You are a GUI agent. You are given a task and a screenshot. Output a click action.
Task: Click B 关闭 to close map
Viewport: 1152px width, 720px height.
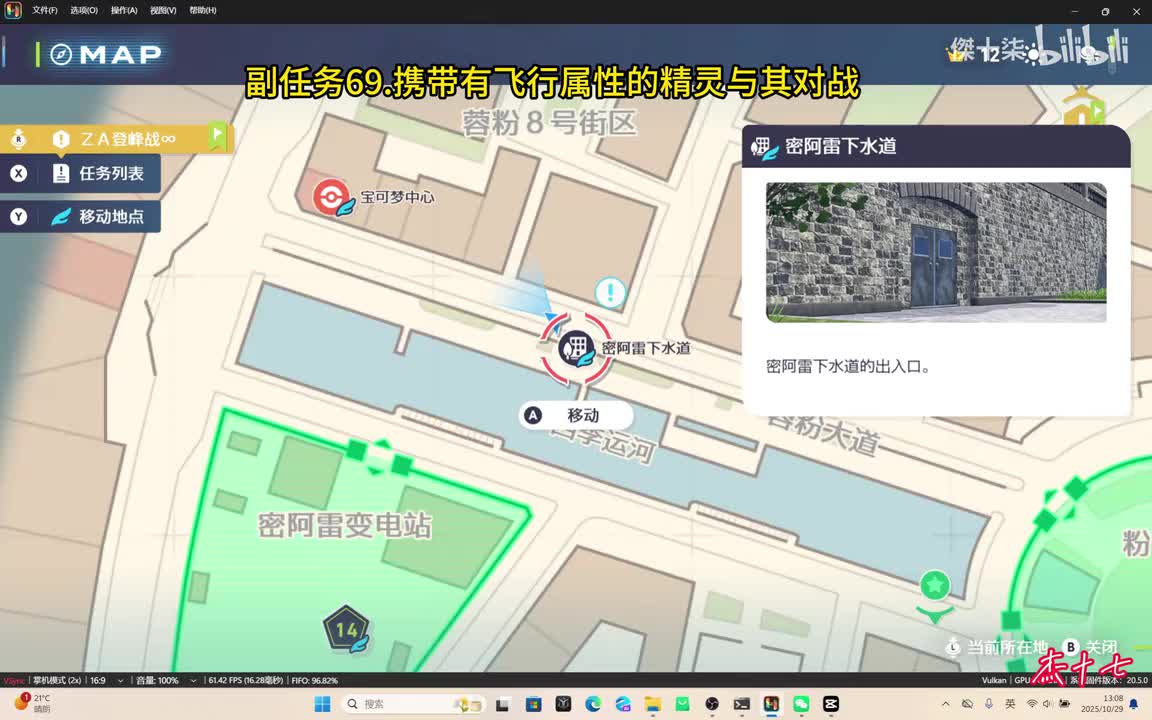1090,647
